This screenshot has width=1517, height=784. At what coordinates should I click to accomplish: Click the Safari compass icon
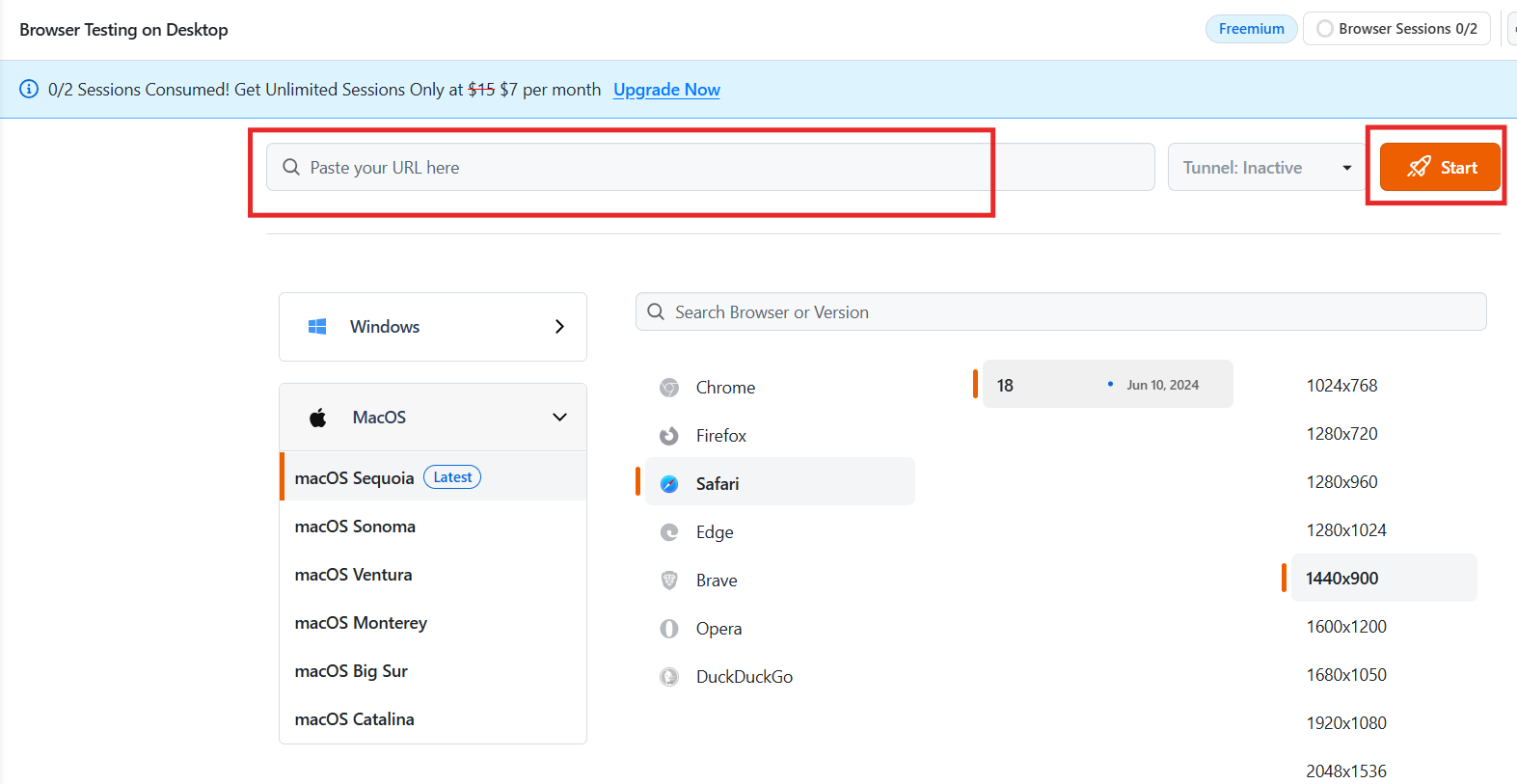669,484
